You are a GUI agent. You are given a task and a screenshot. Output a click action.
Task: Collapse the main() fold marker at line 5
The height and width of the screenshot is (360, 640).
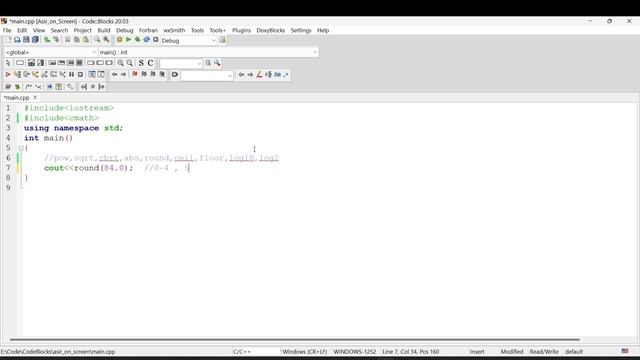(21, 148)
